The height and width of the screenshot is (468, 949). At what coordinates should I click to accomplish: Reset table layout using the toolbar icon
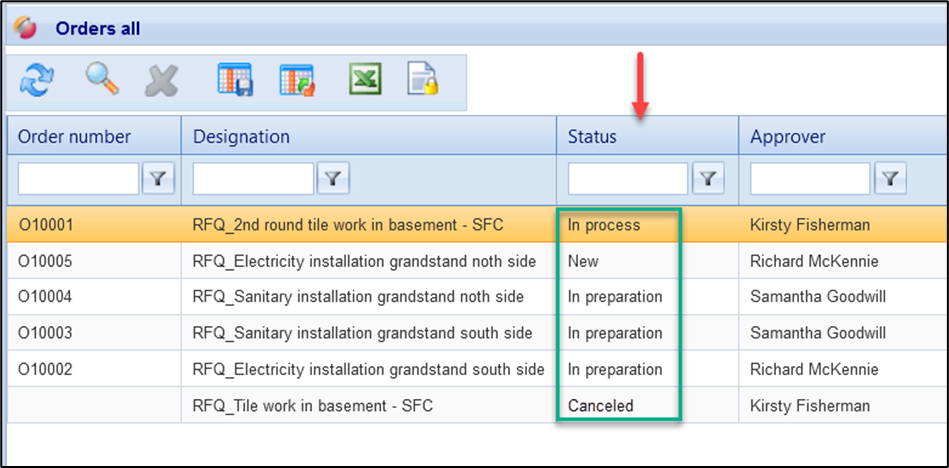click(297, 80)
